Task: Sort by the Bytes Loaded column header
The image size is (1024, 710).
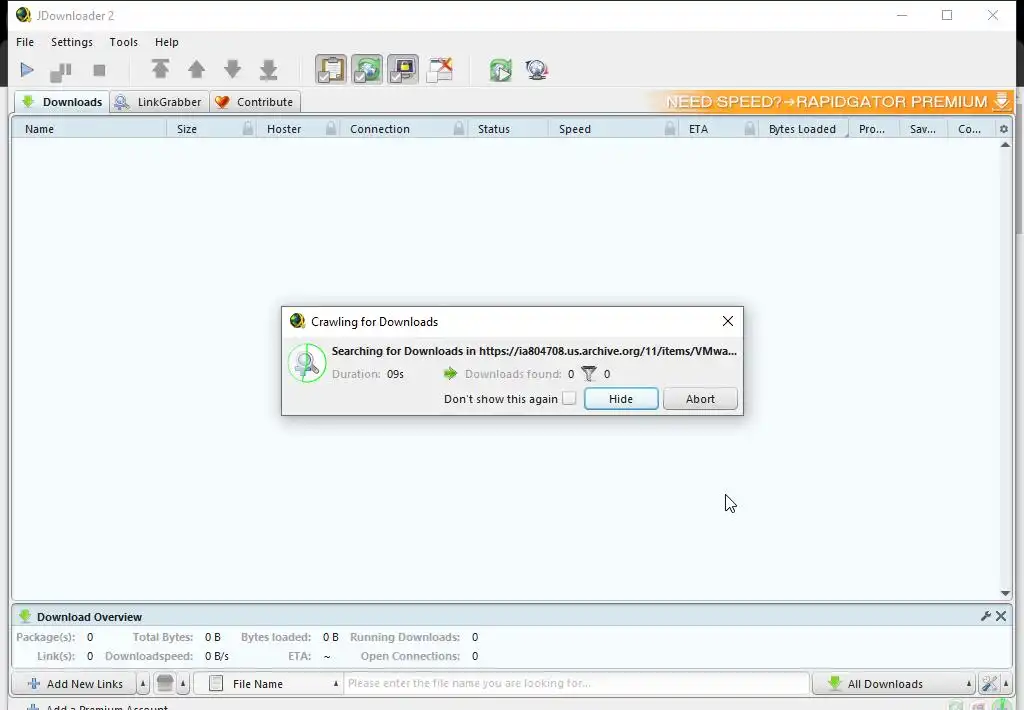Action: (x=802, y=129)
